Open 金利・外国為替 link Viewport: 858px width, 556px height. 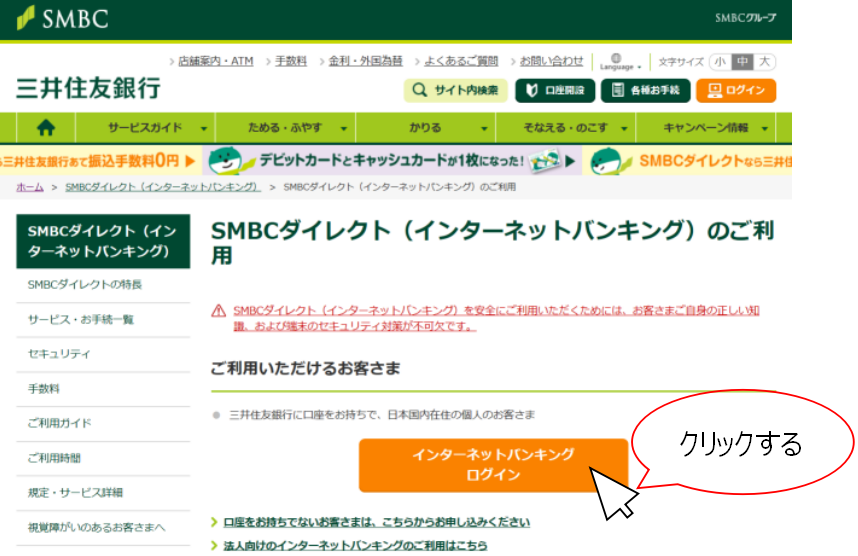point(366,61)
